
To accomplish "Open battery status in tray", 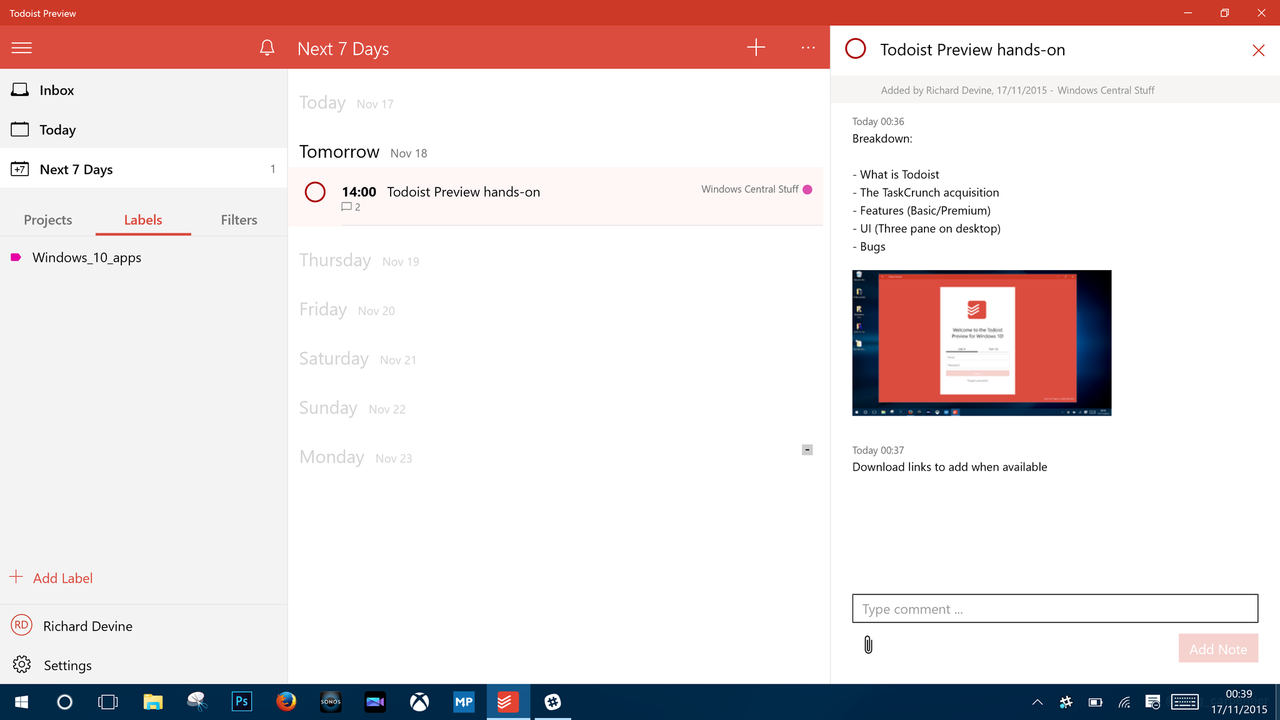I will pos(1095,702).
